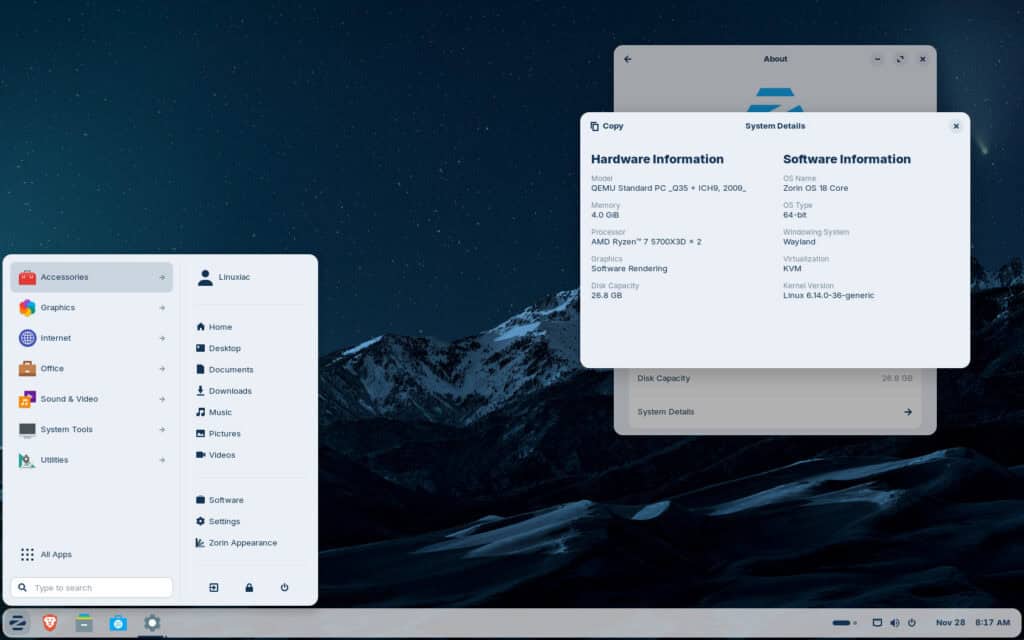Open Settings via the gear taskbar icon

pyautogui.click(x=152, y=622)
